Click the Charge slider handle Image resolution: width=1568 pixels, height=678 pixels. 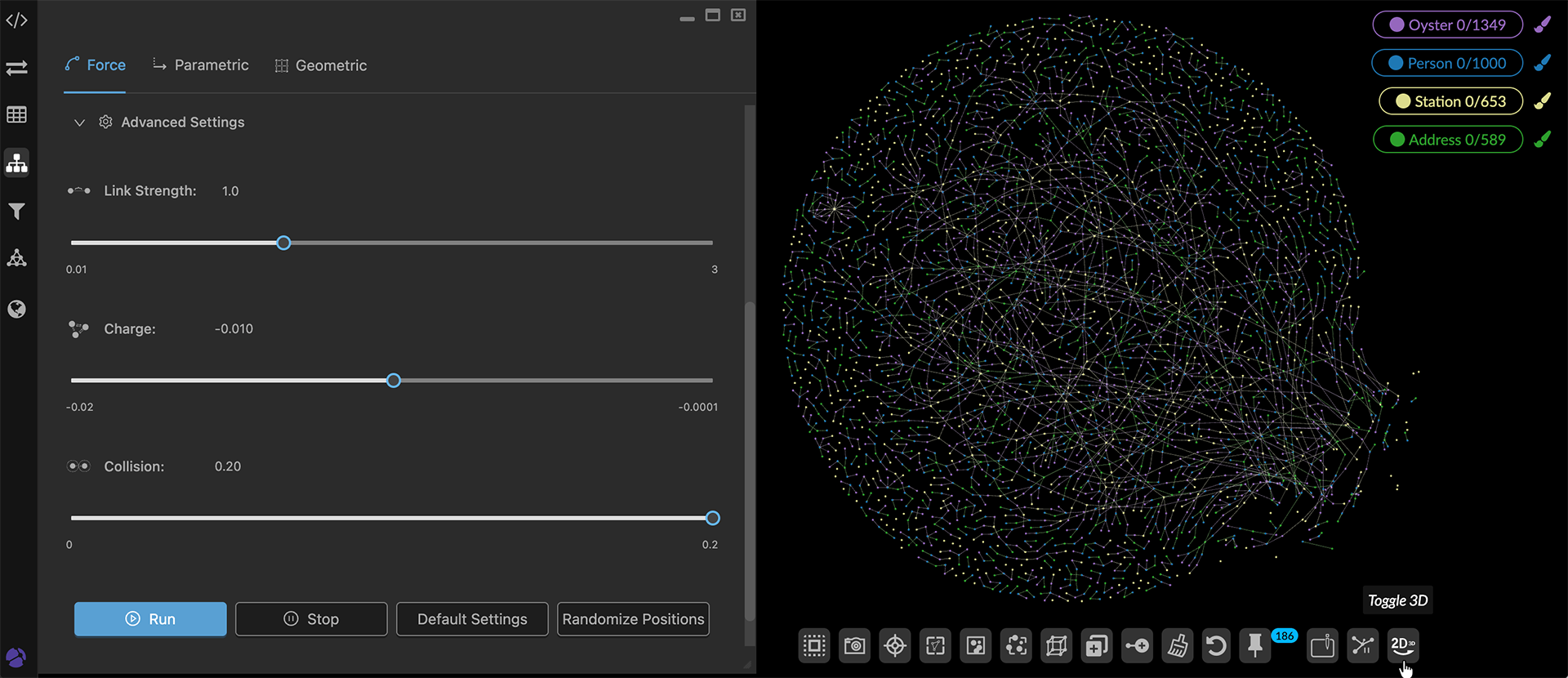tap(394, 381)
